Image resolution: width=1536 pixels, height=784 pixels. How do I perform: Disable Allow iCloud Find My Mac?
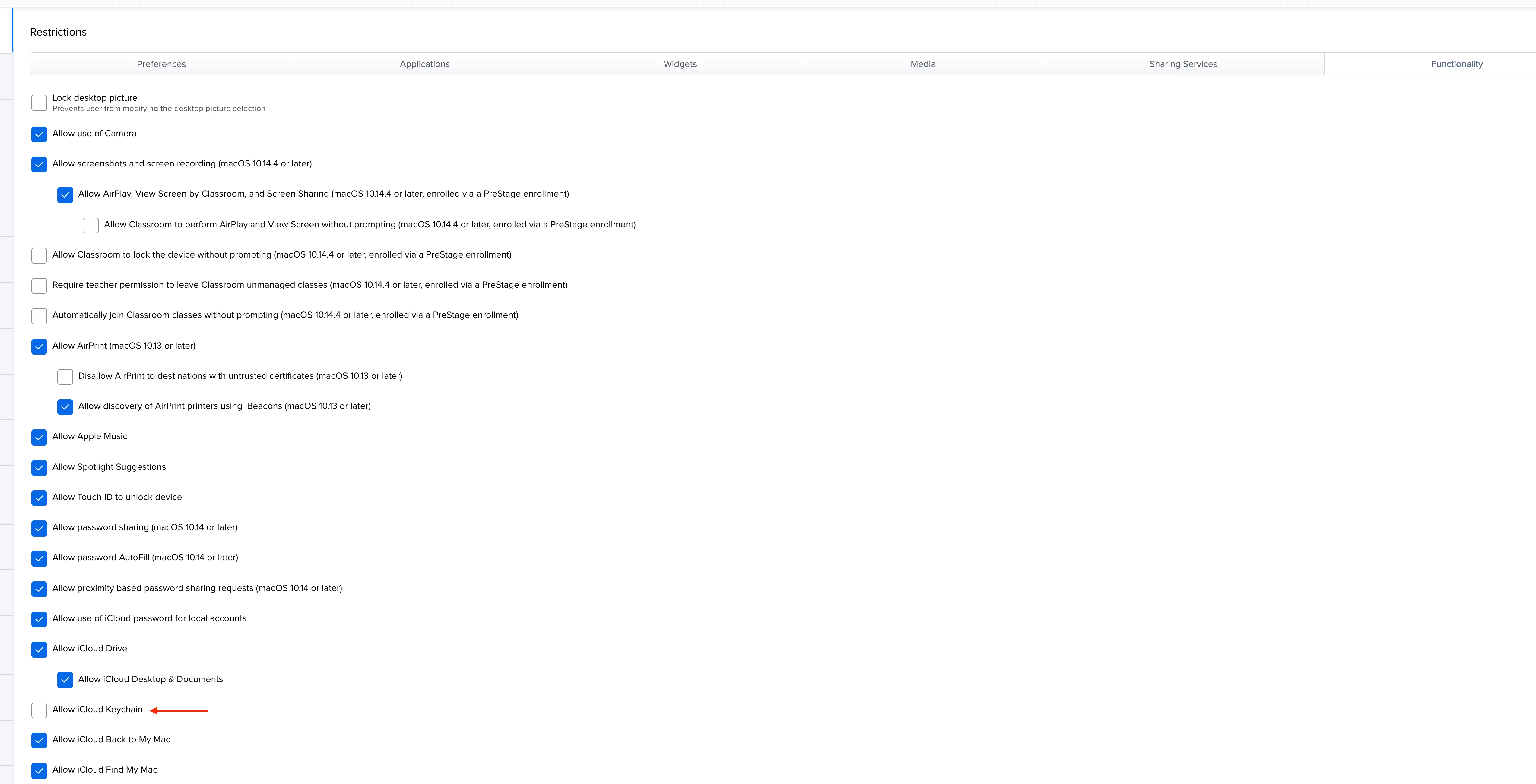point(39,771)
